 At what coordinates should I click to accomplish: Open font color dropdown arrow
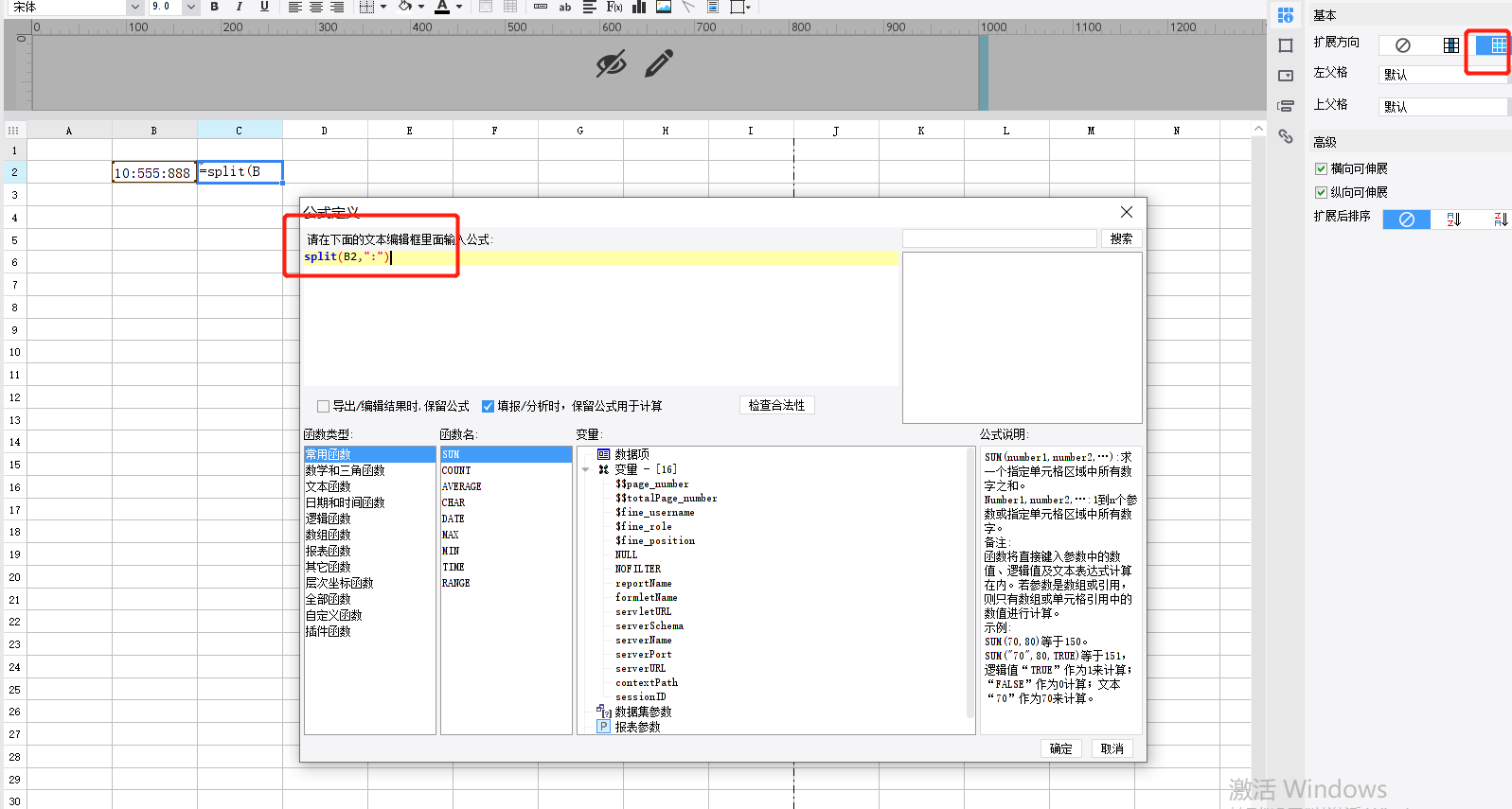point(459,7)
